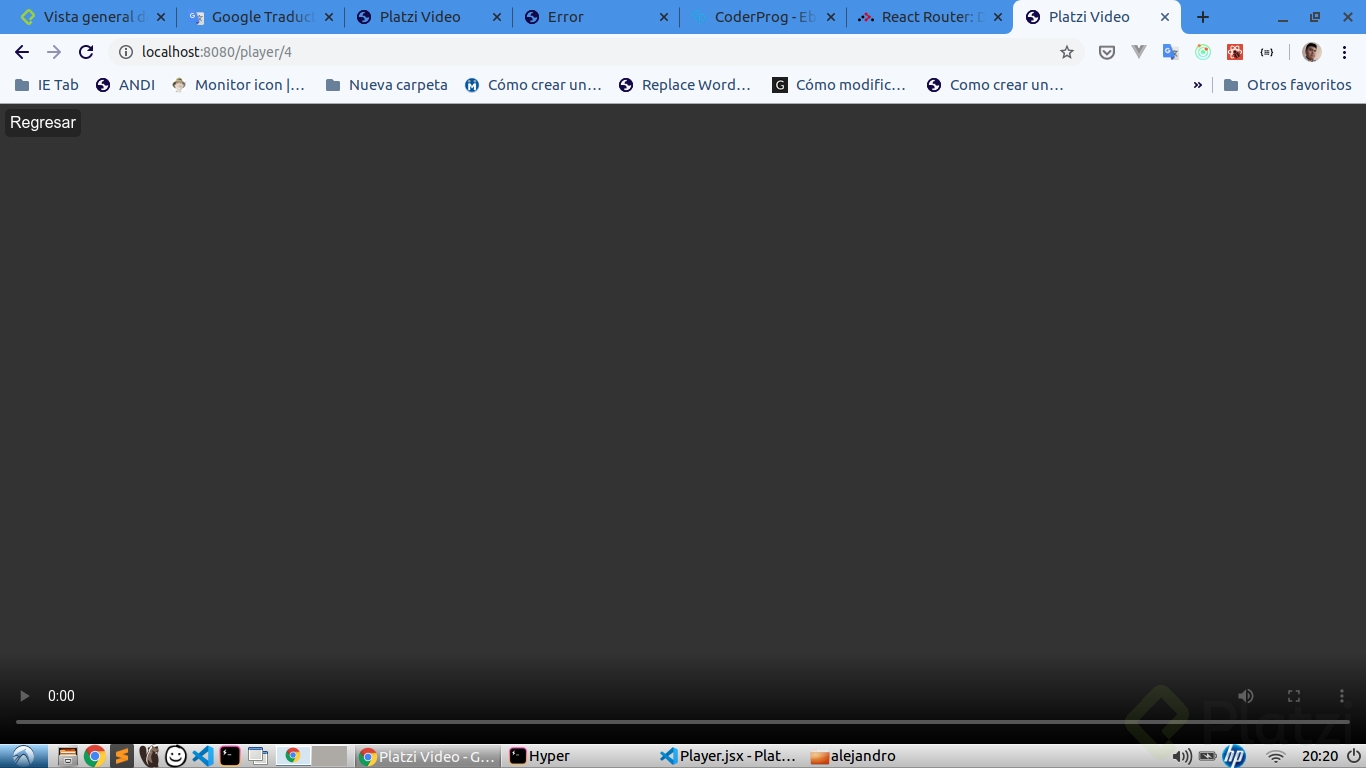Screen dimensions: 1366x768
Task: Mute the video player audio
Action: tap(1246, 696)
